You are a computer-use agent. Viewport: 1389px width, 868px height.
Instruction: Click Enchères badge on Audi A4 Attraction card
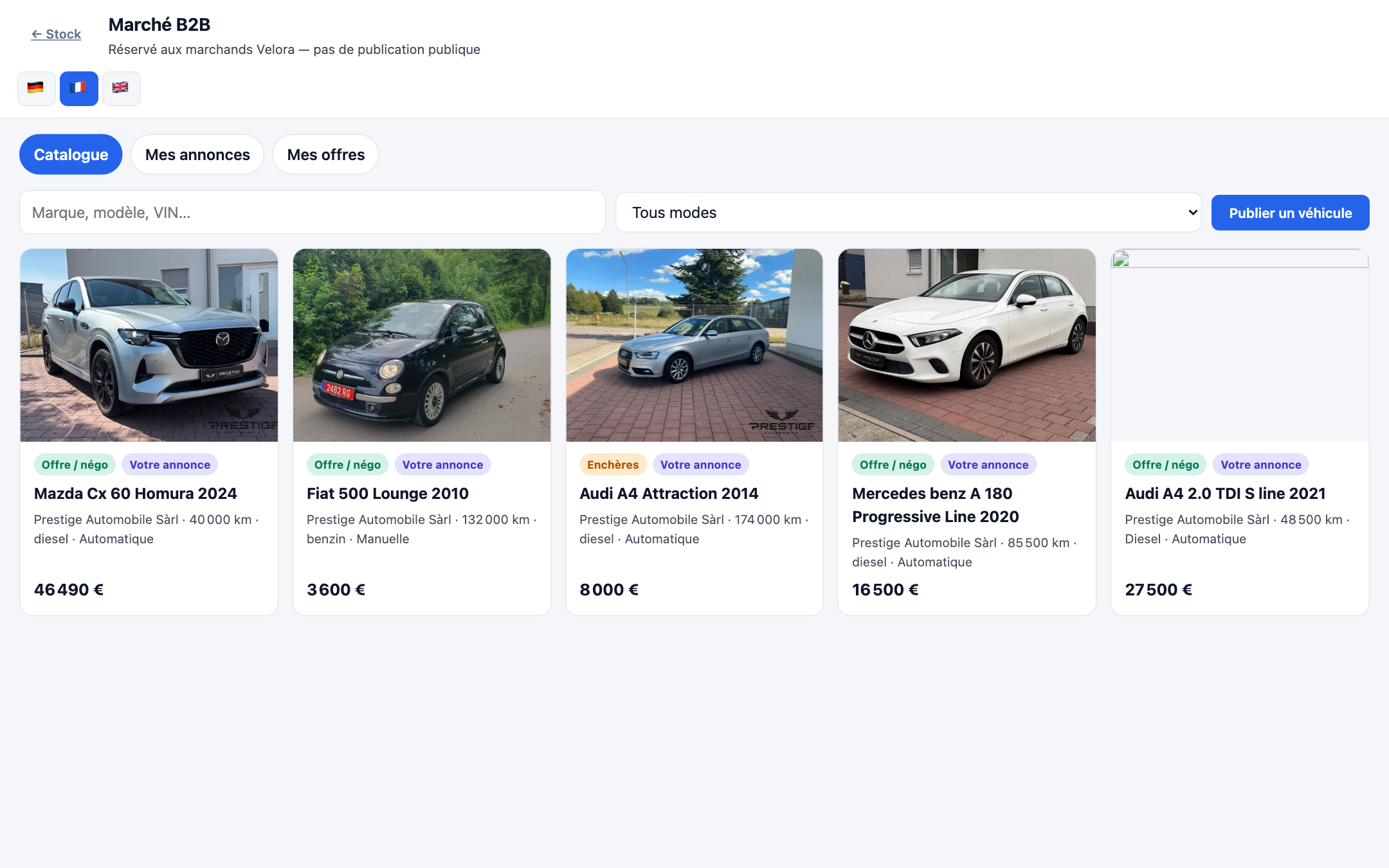tap(613, 464)
